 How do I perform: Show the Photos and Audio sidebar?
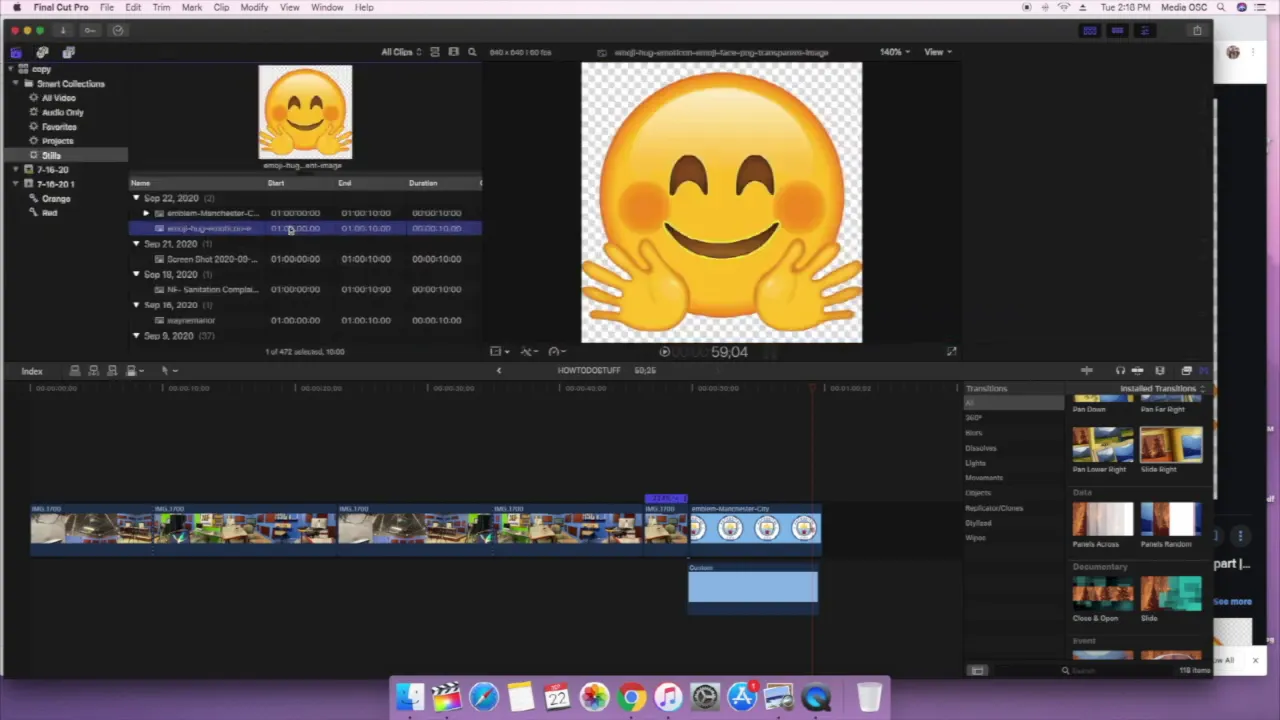coord(42,52)
